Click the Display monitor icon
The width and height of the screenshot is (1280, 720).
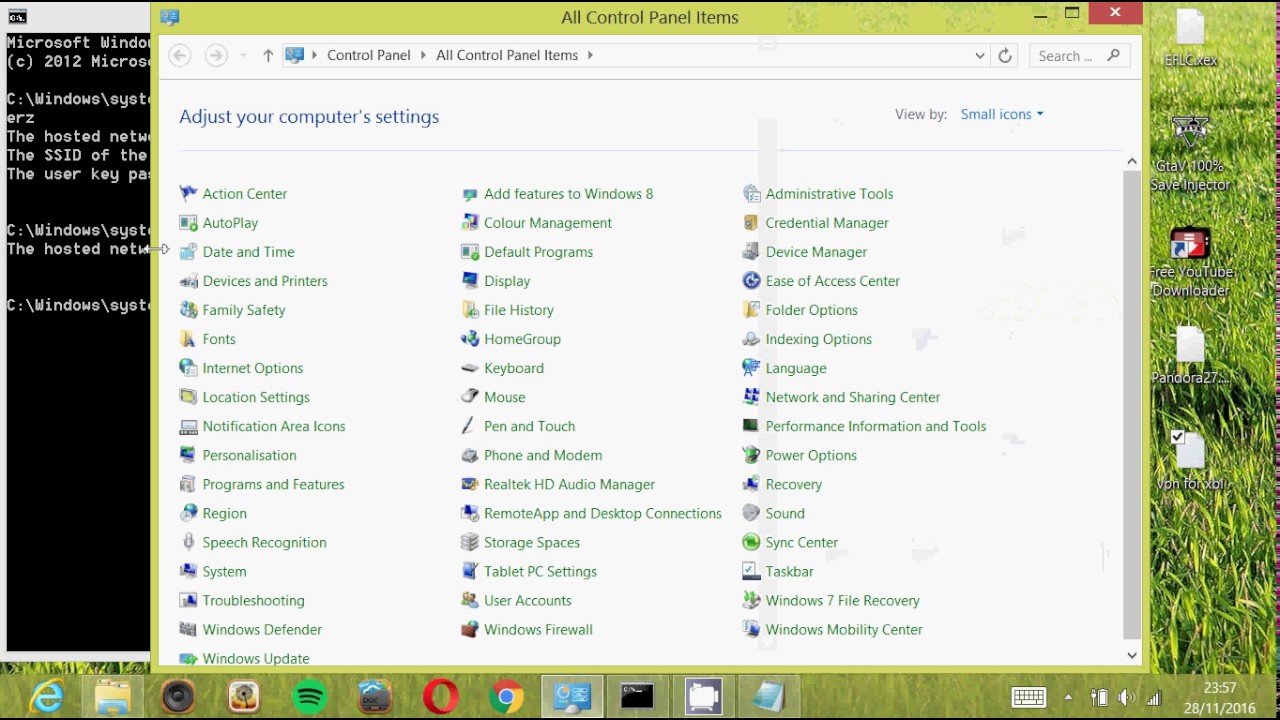click(470, 281)
